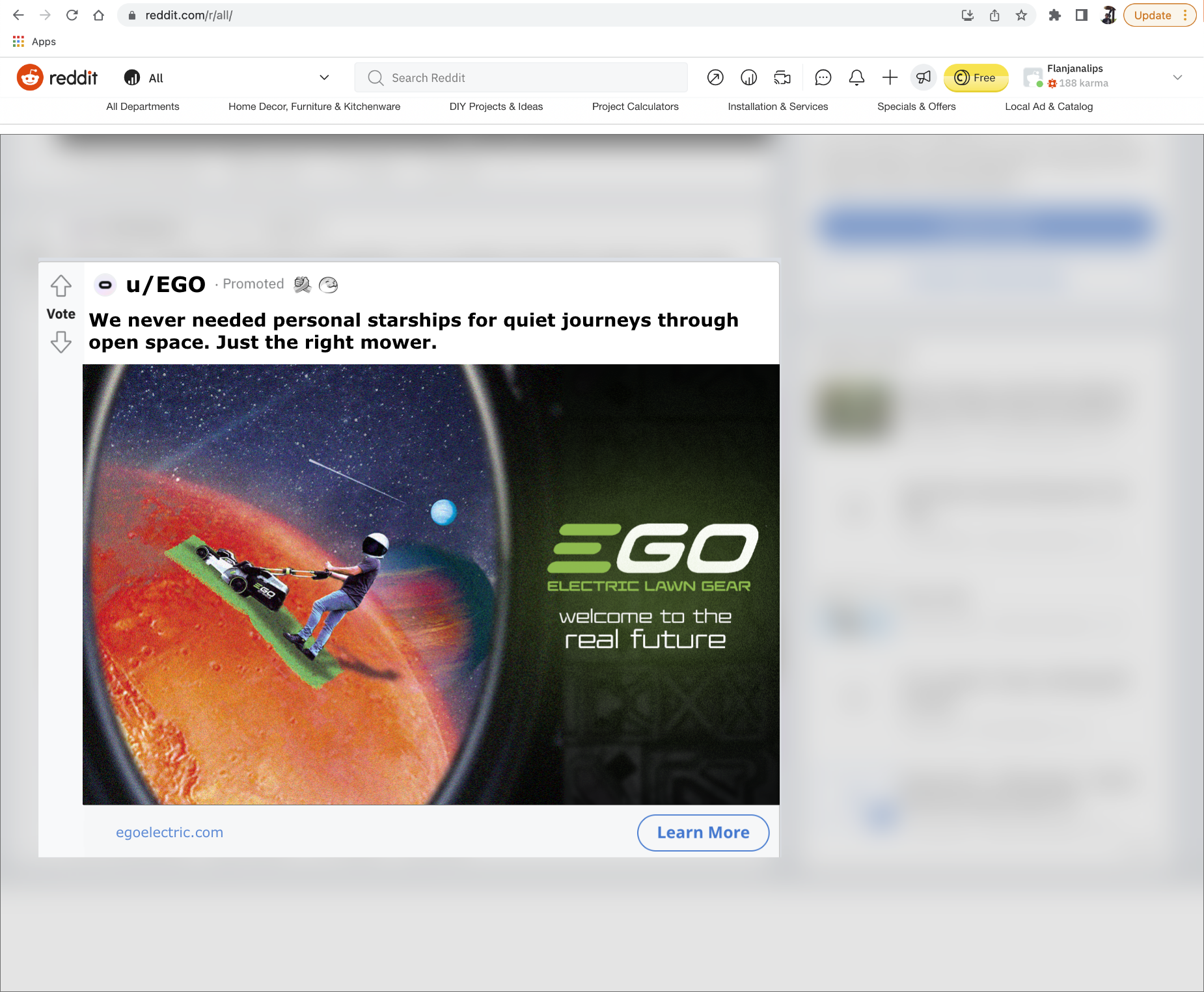
Task: Click the promoted post headline text
Action: [414, 331]
